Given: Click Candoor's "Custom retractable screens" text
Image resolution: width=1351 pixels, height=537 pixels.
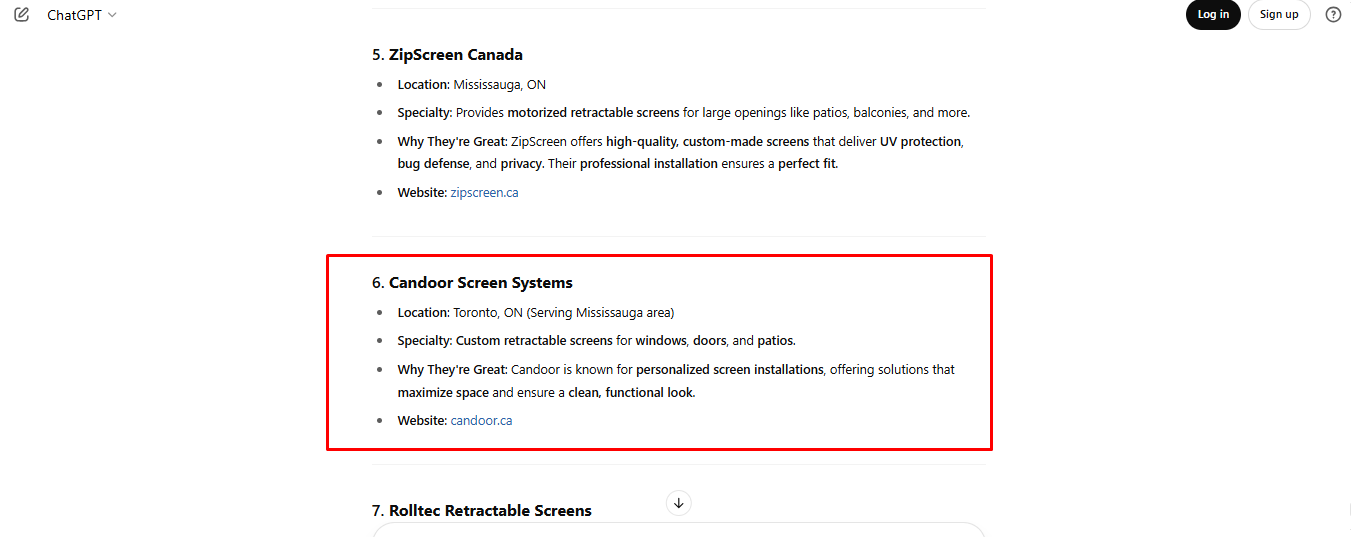Looking at the screenshot, I should pyautogui.click(x=534, y=341).
